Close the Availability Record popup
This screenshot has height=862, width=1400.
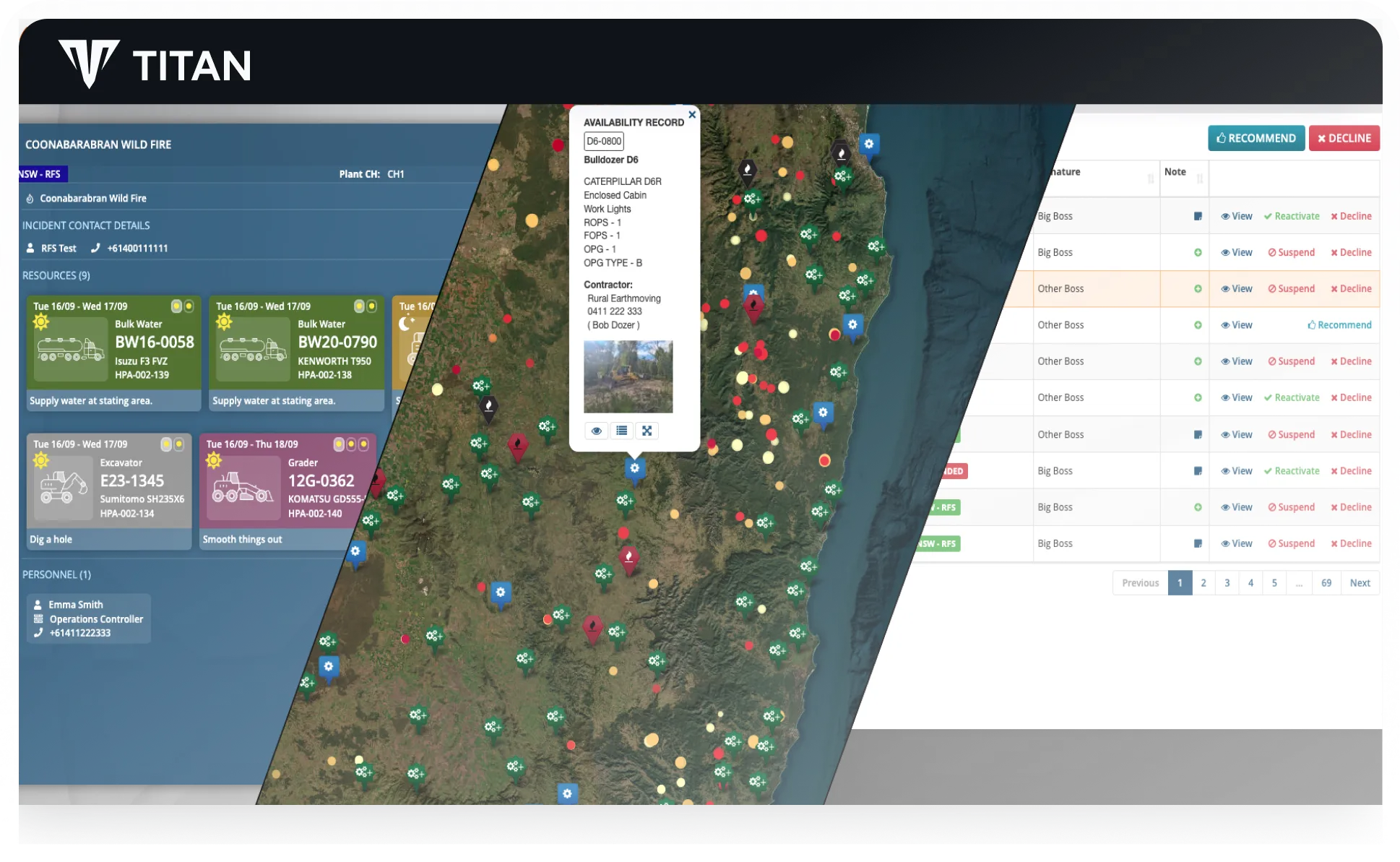click(x=692, y=114)
